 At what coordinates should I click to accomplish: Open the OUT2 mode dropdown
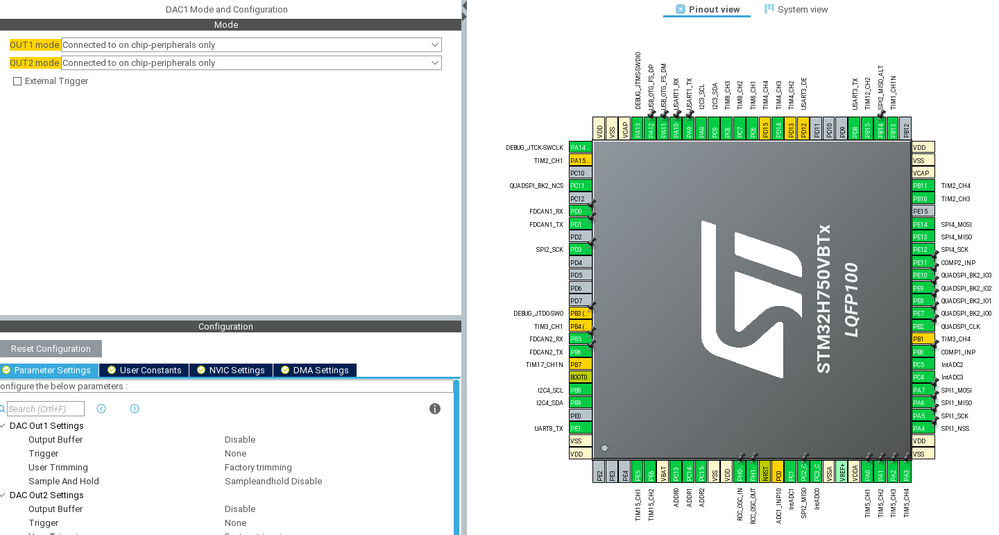pos(251,62)
